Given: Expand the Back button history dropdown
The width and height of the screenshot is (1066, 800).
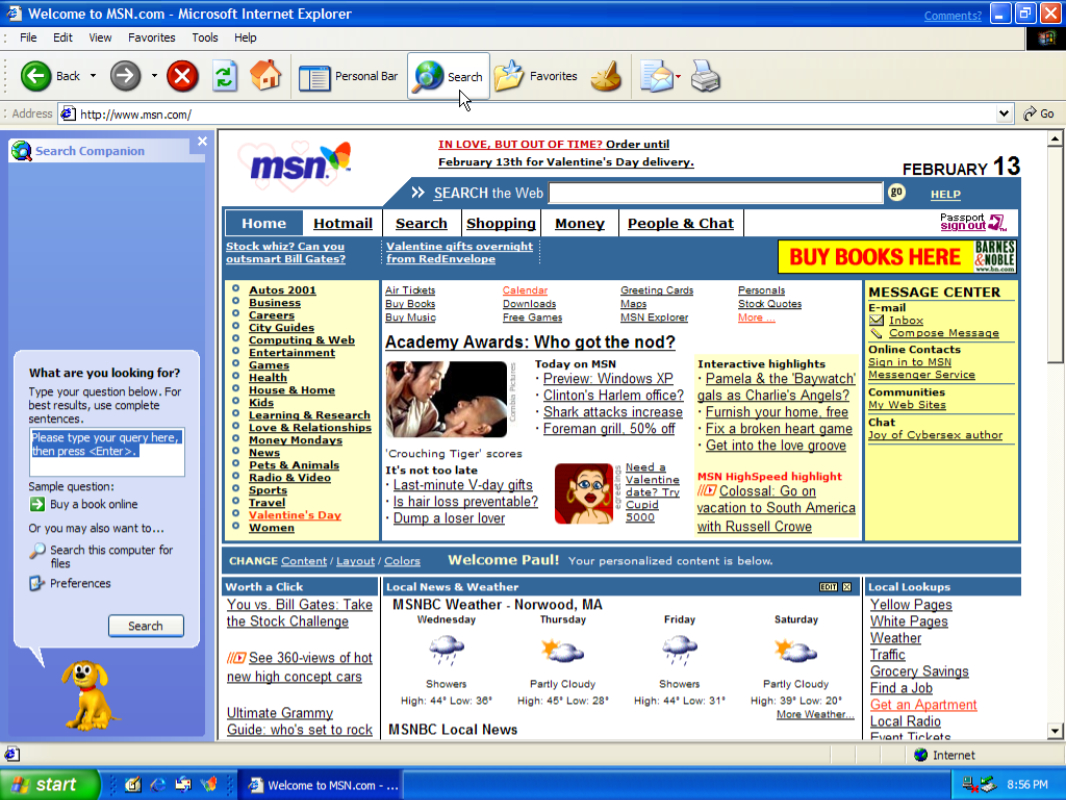Looking at the screenshot, I should (93, 76).
